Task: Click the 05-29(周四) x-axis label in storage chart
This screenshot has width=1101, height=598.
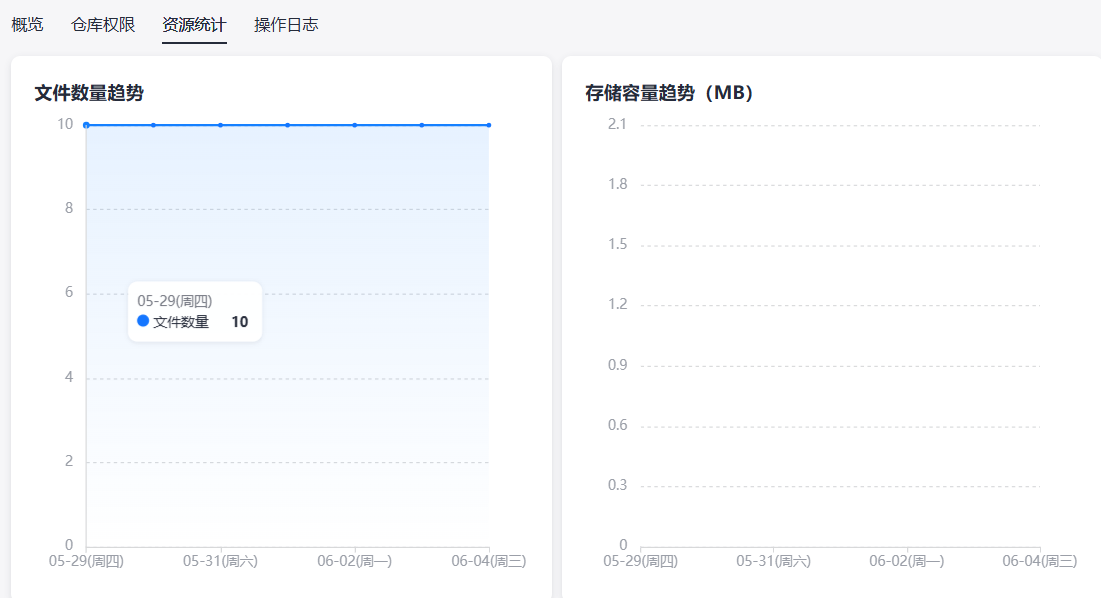Action: tap(640, 561)
